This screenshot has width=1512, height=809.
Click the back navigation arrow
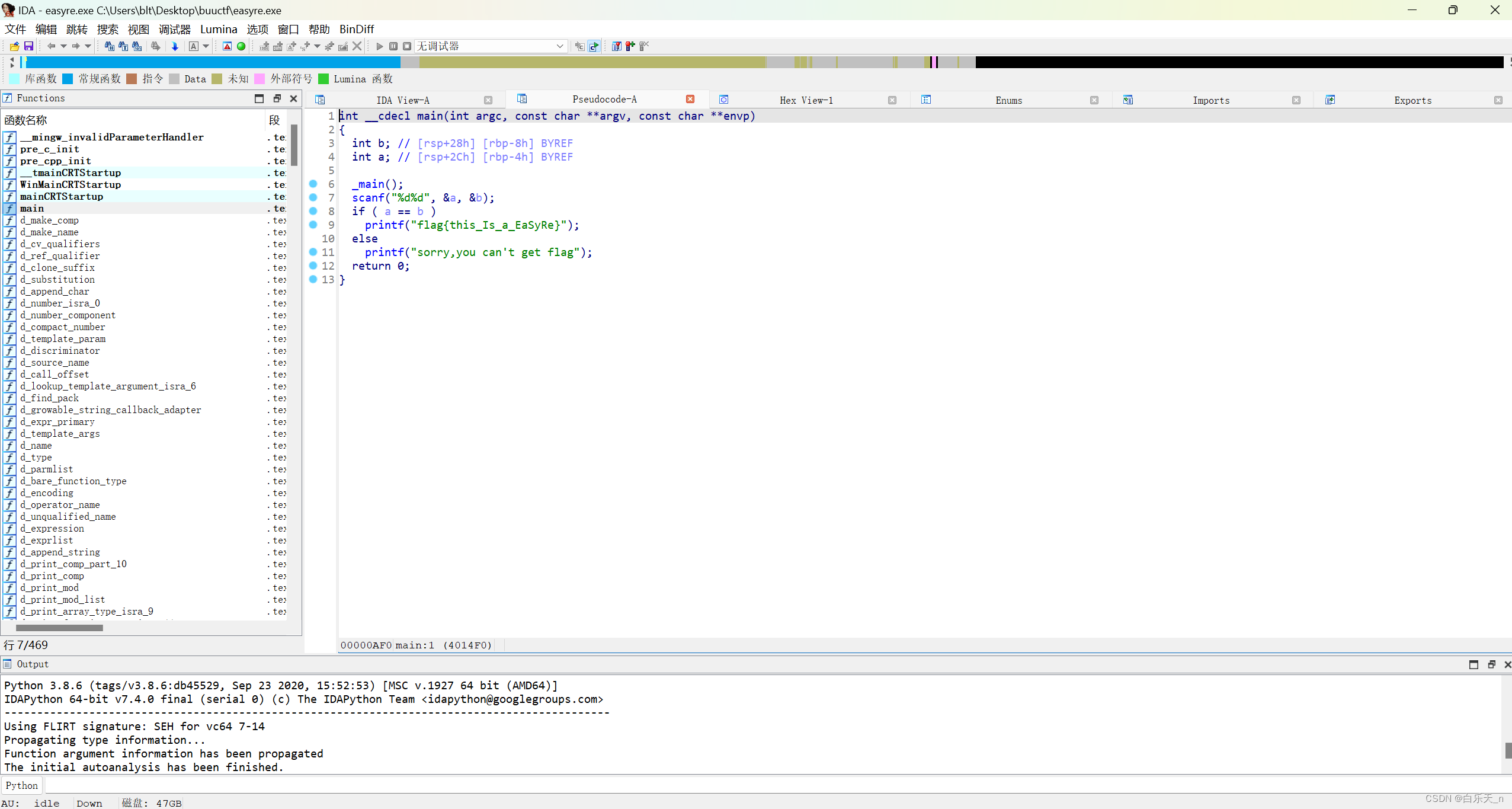coord(51,46)
